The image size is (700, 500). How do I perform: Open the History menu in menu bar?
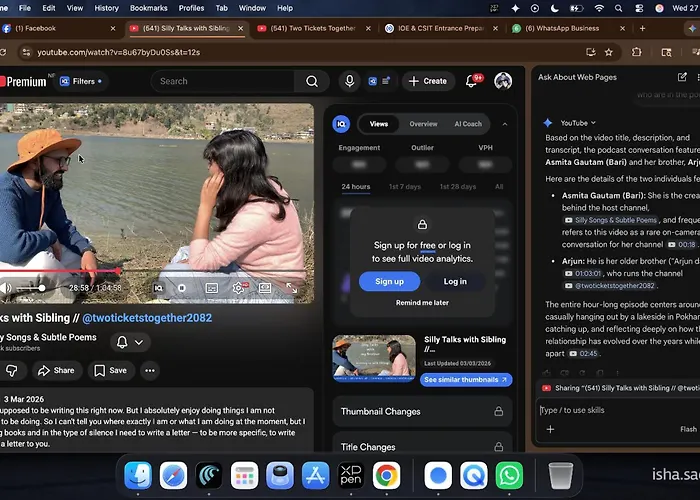coord(106,8)
